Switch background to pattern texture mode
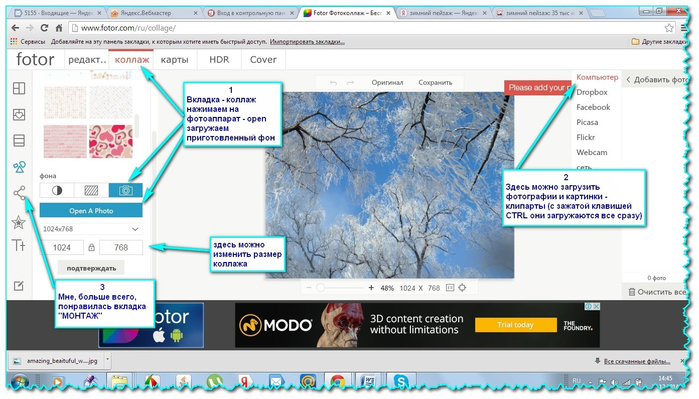The image size is (699, 399). click(x=91, y=190)
